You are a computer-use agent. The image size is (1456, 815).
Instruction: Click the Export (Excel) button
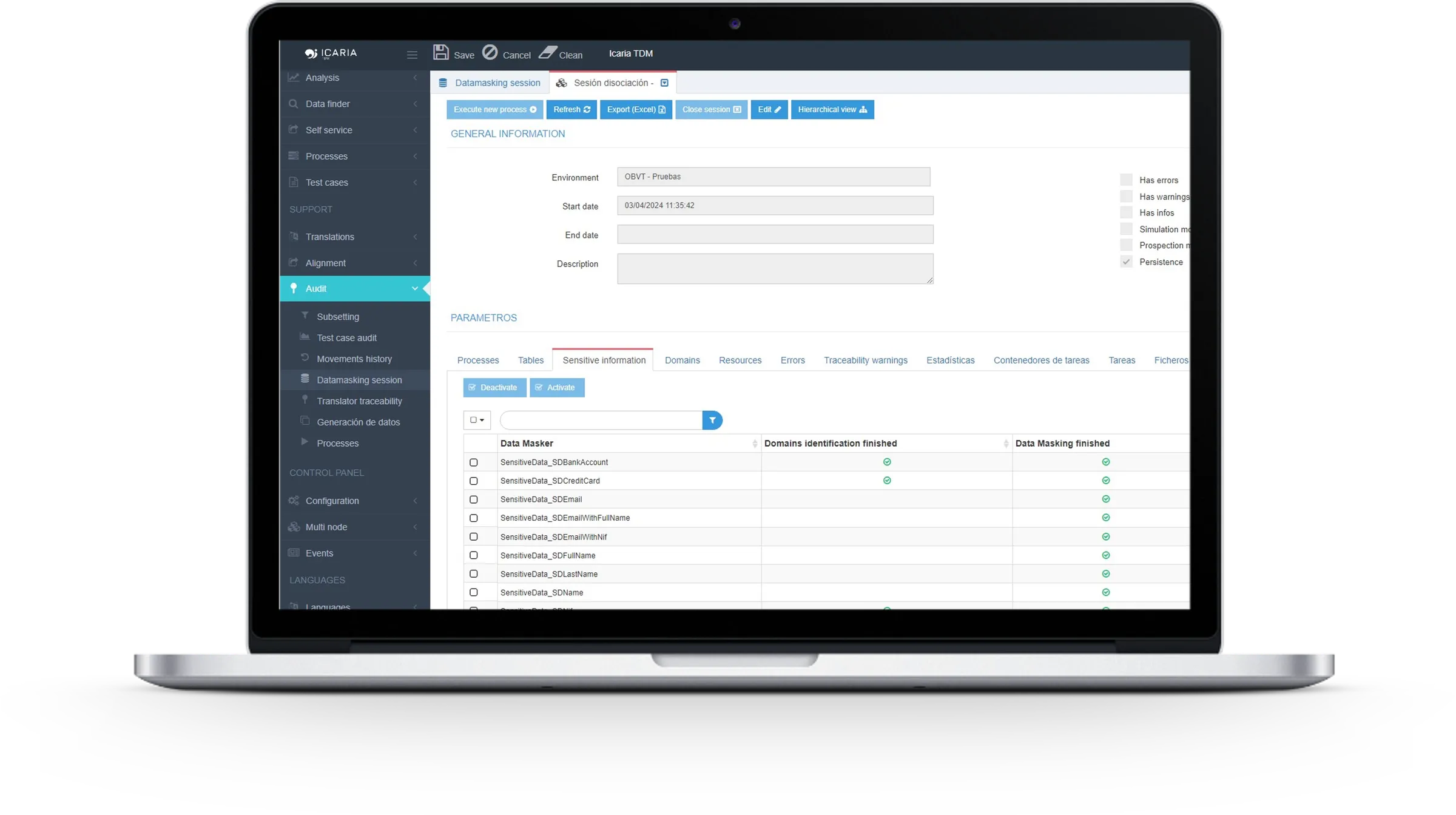pyautogui.click(x=636, y=110)
